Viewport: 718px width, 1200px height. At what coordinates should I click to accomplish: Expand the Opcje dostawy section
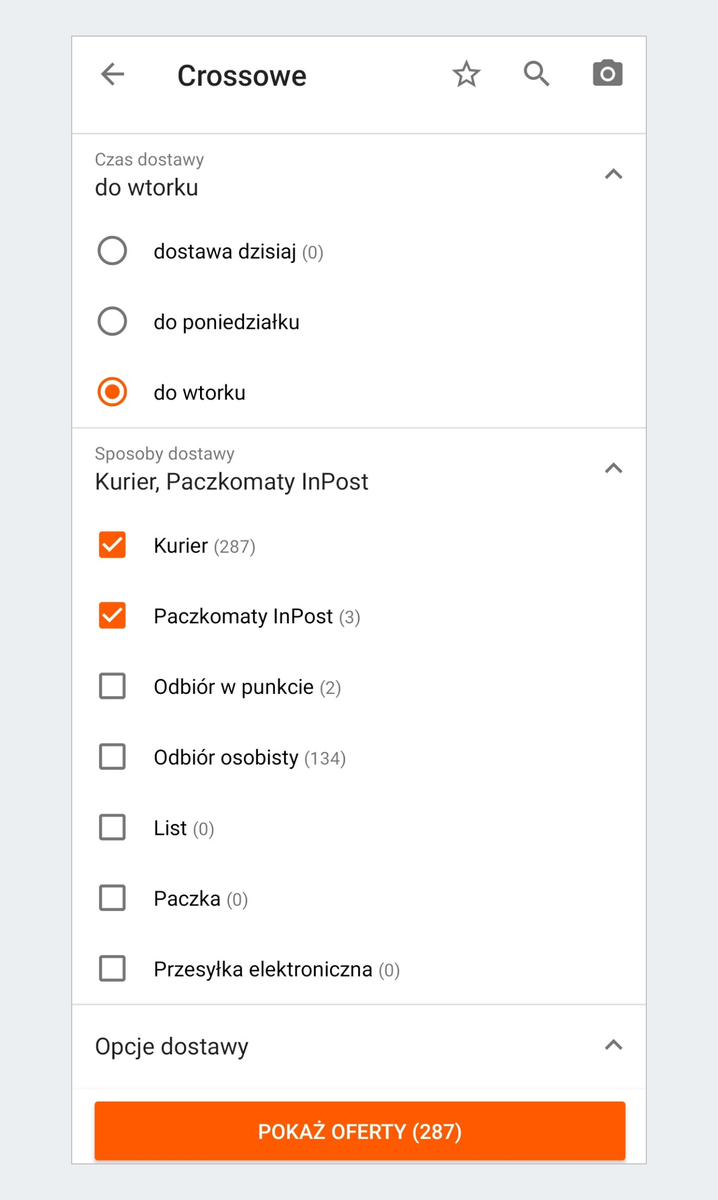point(613,1045)
